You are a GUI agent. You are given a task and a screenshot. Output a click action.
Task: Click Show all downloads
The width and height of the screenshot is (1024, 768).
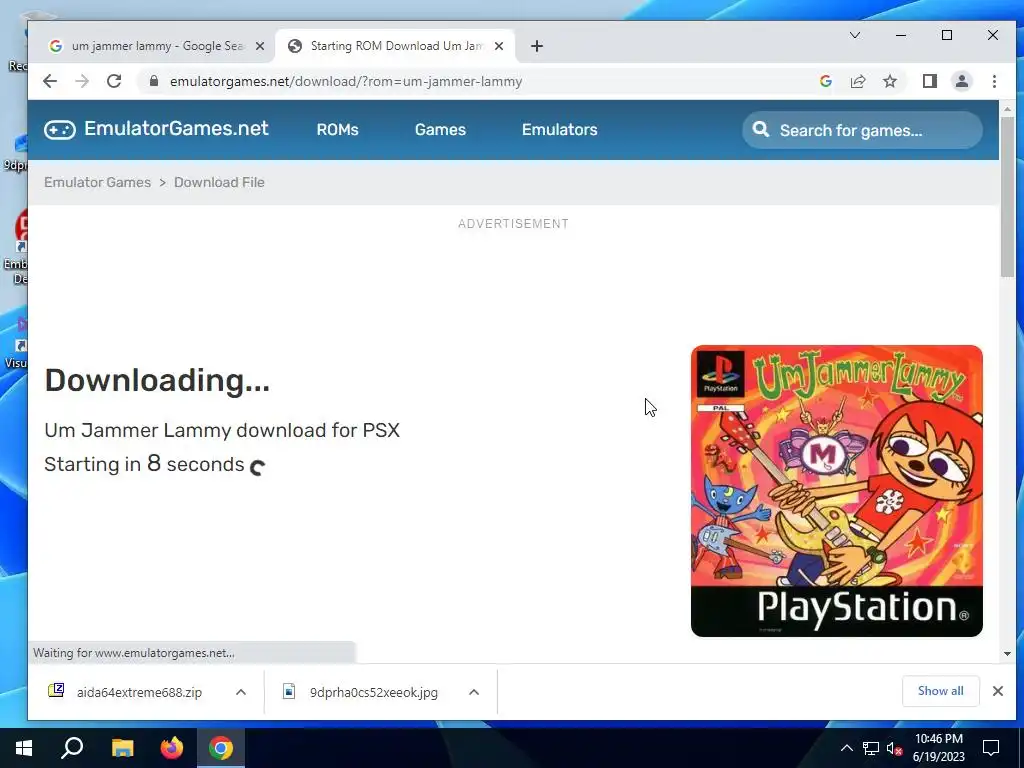pyautogui.click(x=940, y=691)
